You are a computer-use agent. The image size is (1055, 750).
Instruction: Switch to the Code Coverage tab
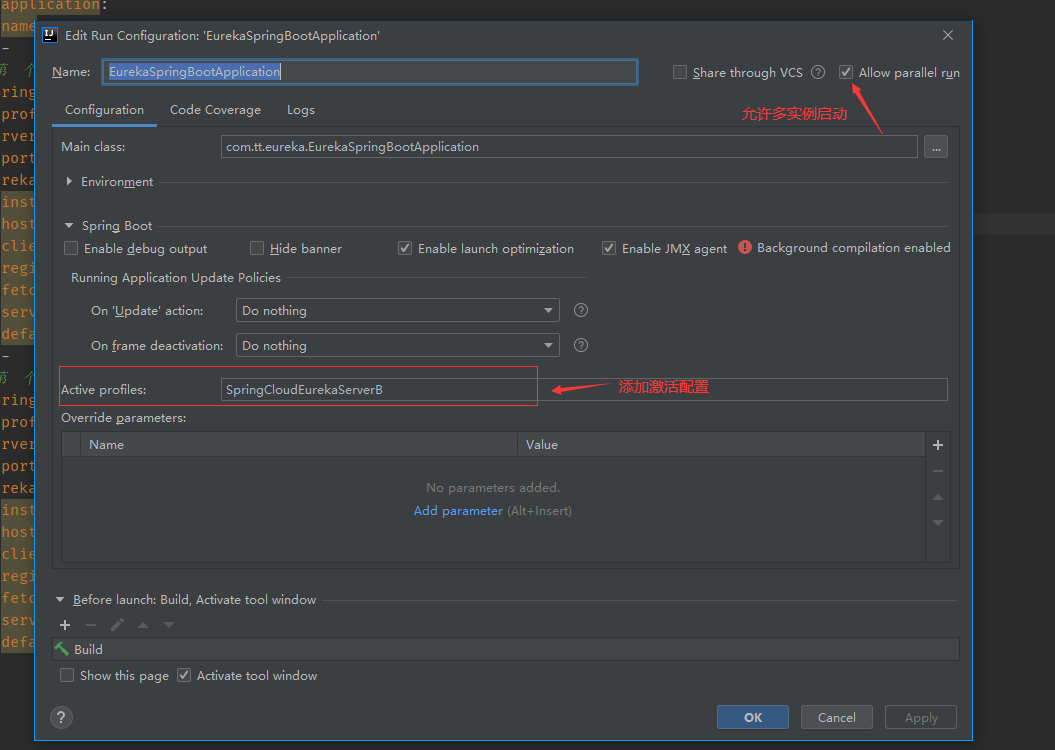coord(215,110)
